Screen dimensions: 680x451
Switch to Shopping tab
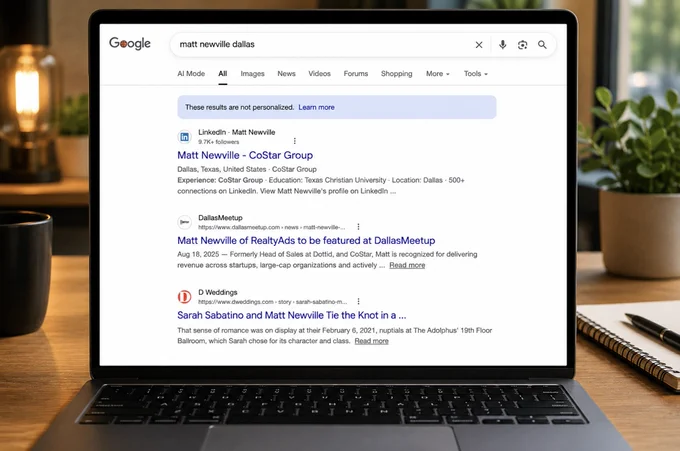point(396,74)
